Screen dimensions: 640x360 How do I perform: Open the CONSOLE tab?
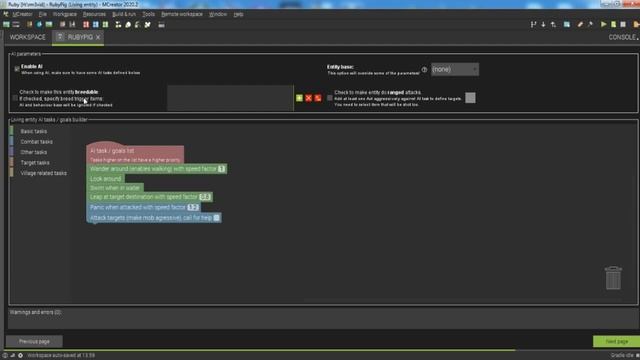(623, 37)
